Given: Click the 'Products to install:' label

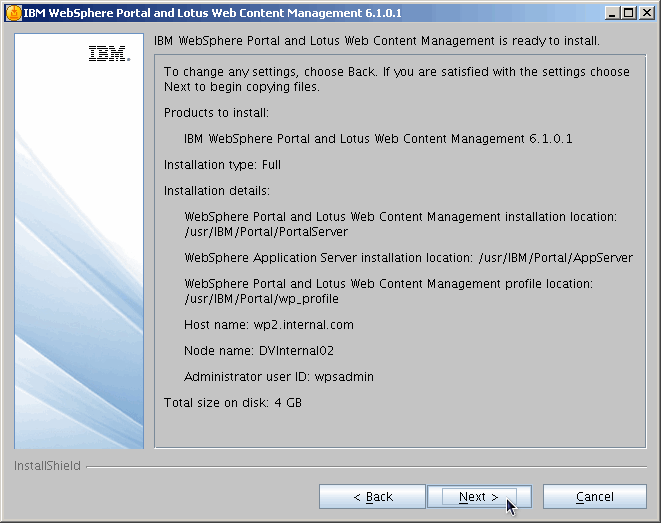Looking at the screenshot, I should pos(218,113).
